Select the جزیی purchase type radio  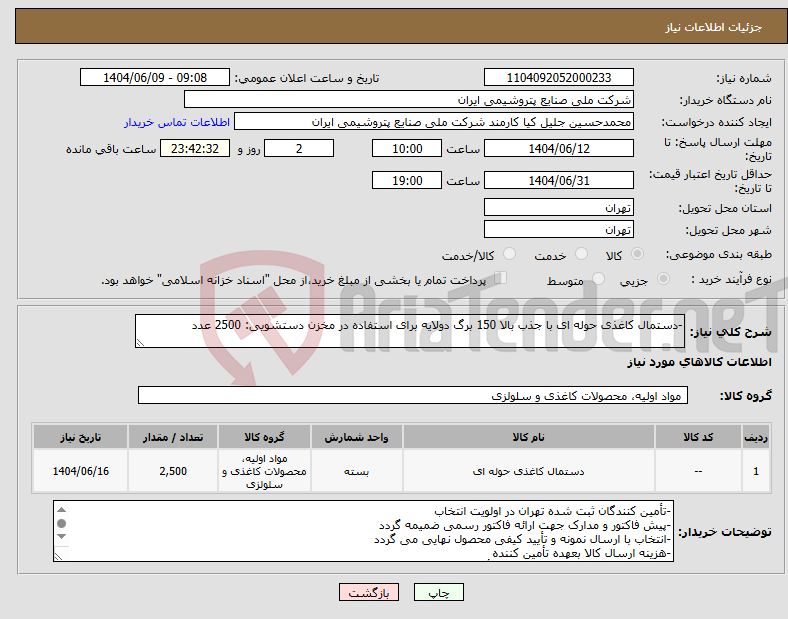pos(663,279)
